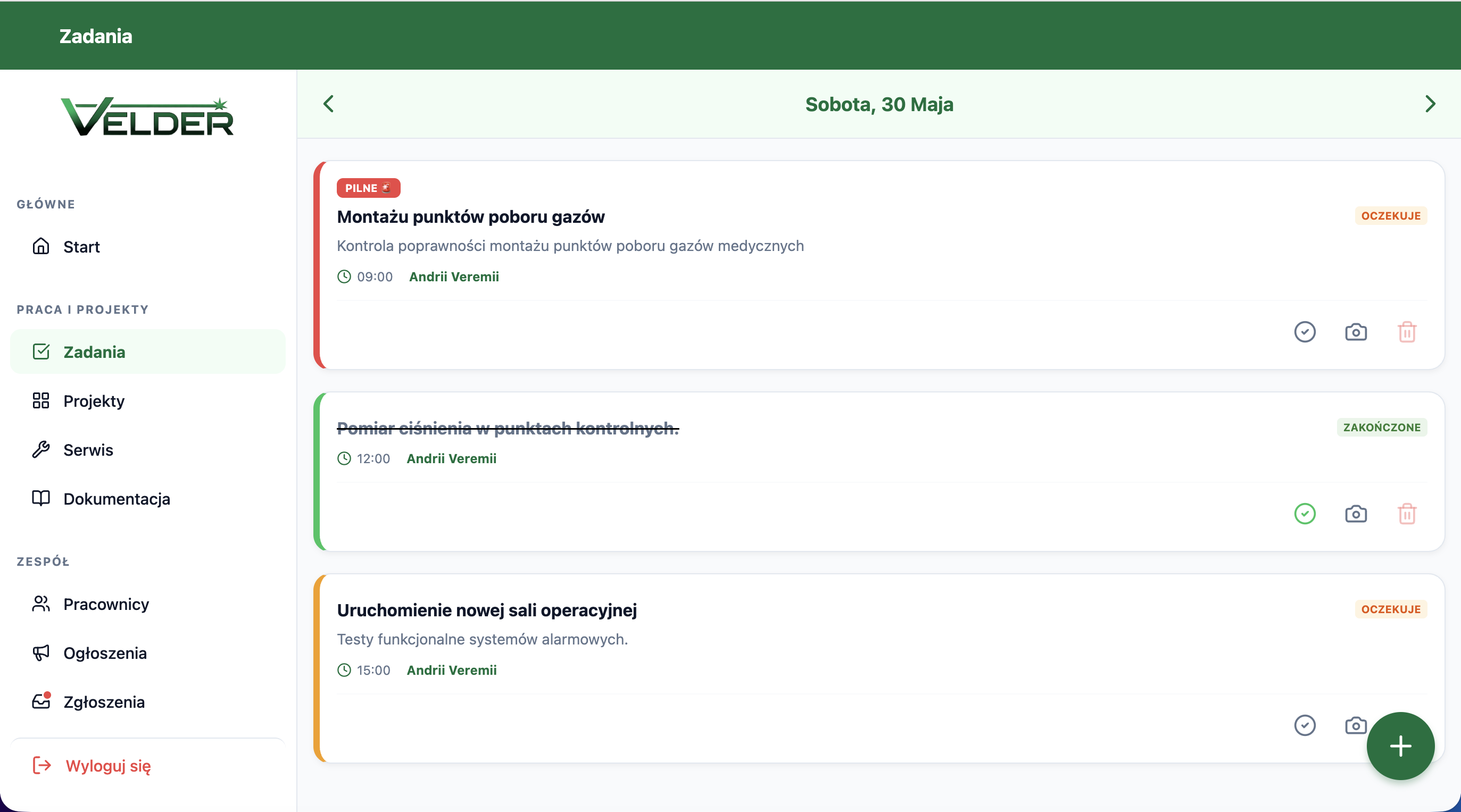Viewport: 1461px width, 812px height.
Task: Click OCZEKUJE status on Uruchomienie task
Action: point(1391,609)
